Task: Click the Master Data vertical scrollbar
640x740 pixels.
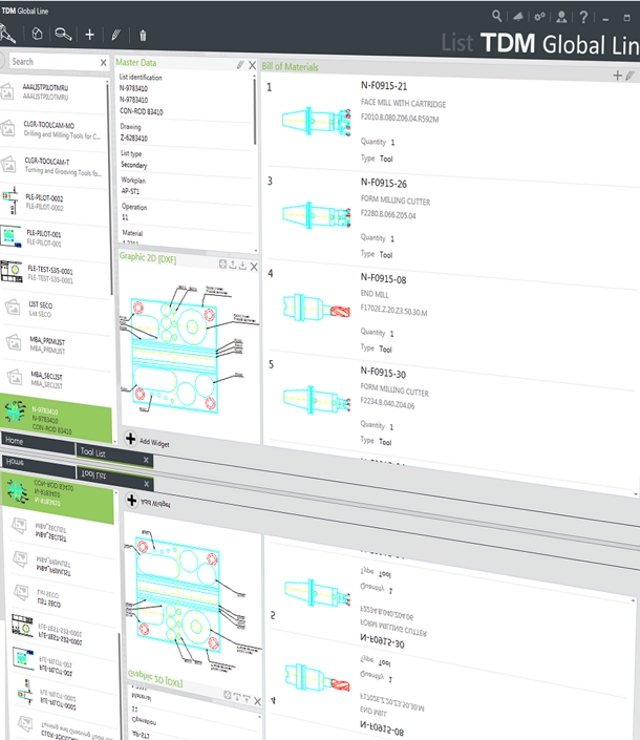Action: pos(255,112)
